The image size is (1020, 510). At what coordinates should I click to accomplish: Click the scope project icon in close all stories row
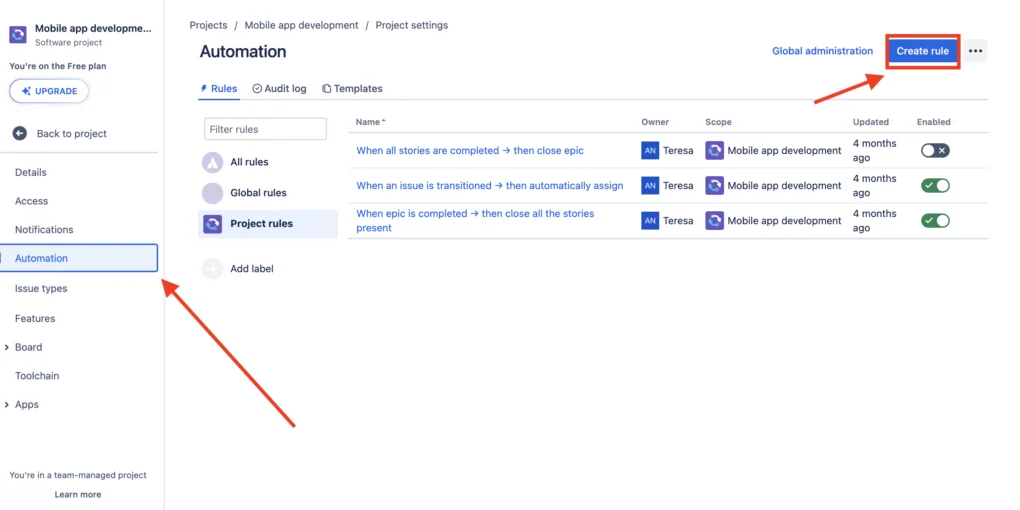point(714,221)
